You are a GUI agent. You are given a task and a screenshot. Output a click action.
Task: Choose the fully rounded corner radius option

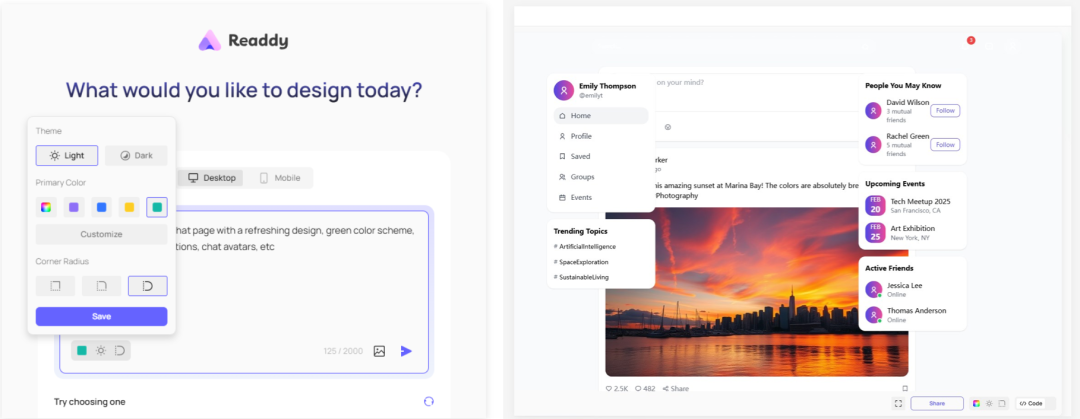pyautogui.click(x=147, y=286)
